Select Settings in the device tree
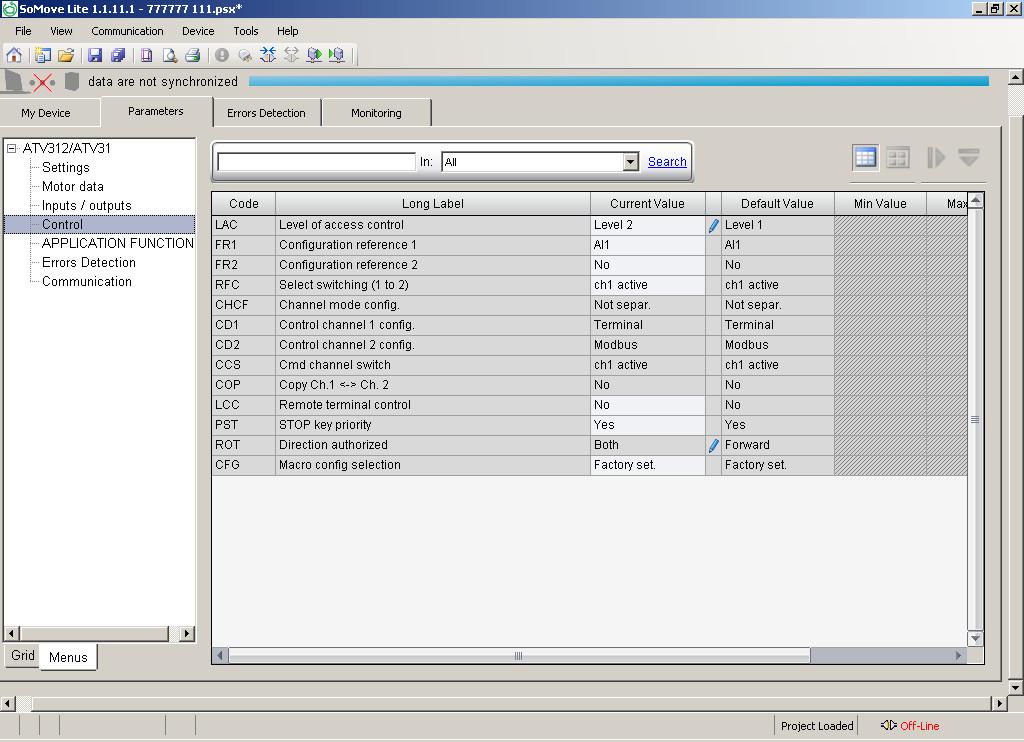This screenshot has height=742, width=1024. coord(65,168)
